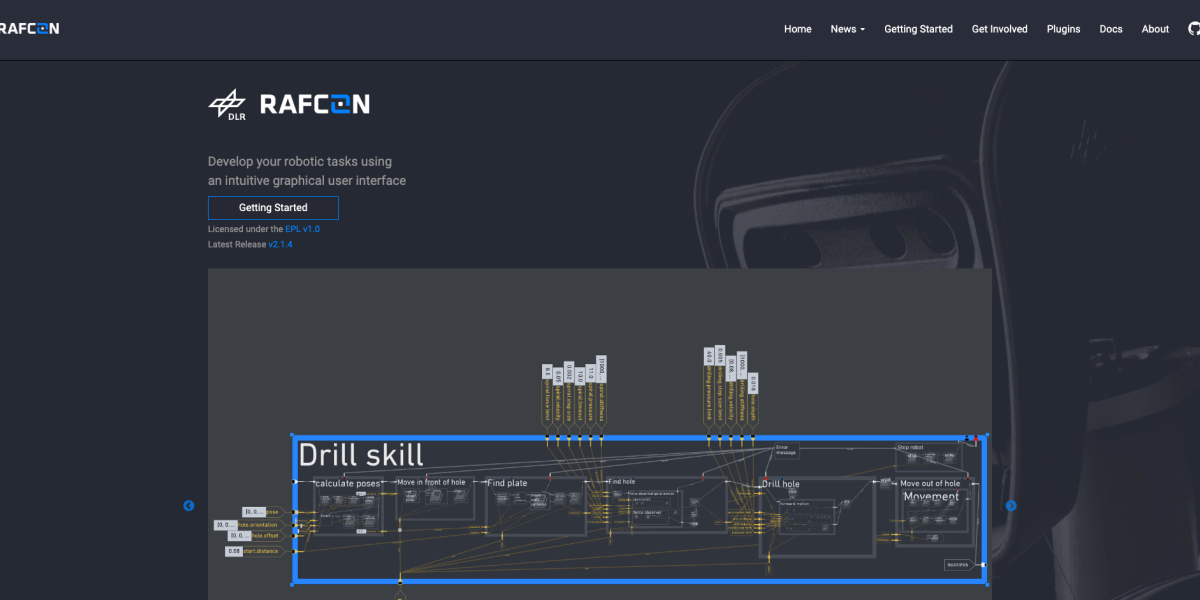Navigate to the Plugins page

pyautogui.click(x=1063, y=29)
